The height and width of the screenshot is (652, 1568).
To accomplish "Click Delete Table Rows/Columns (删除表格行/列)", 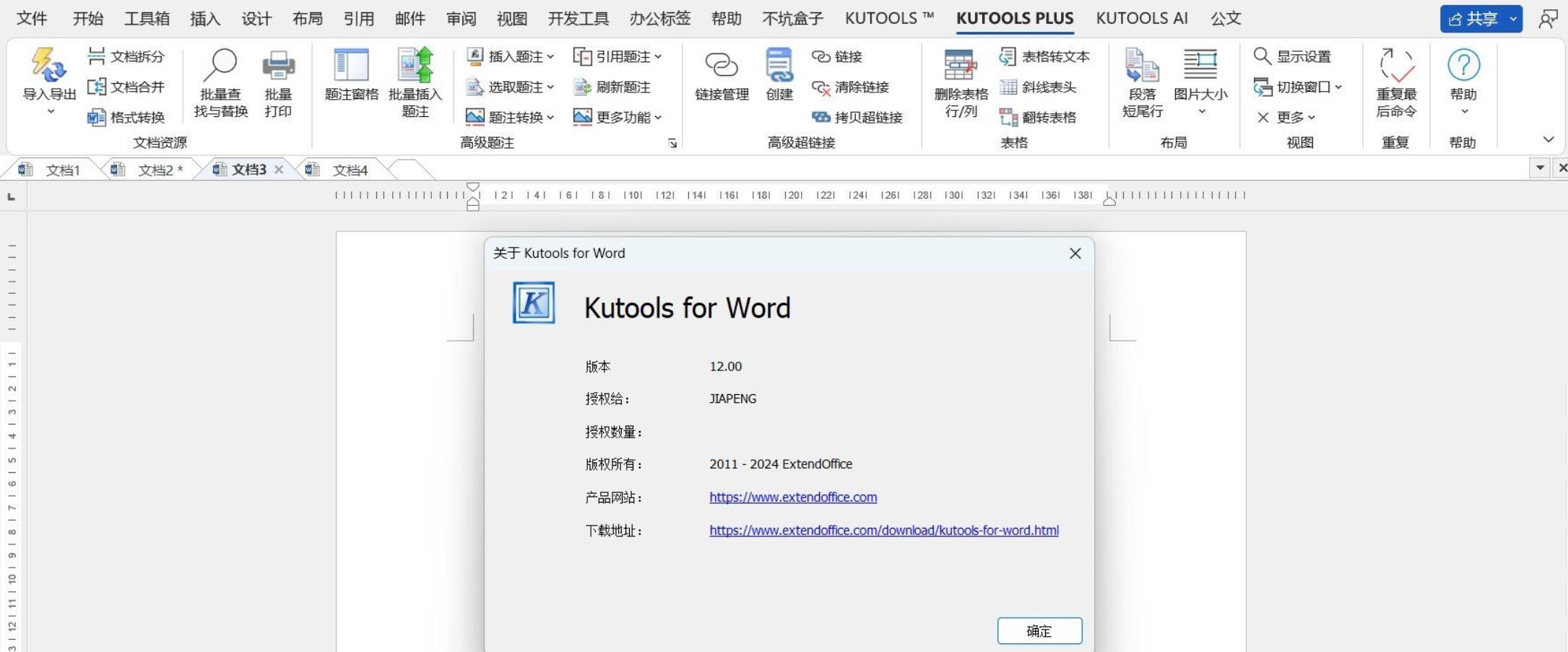I will 961,82.
